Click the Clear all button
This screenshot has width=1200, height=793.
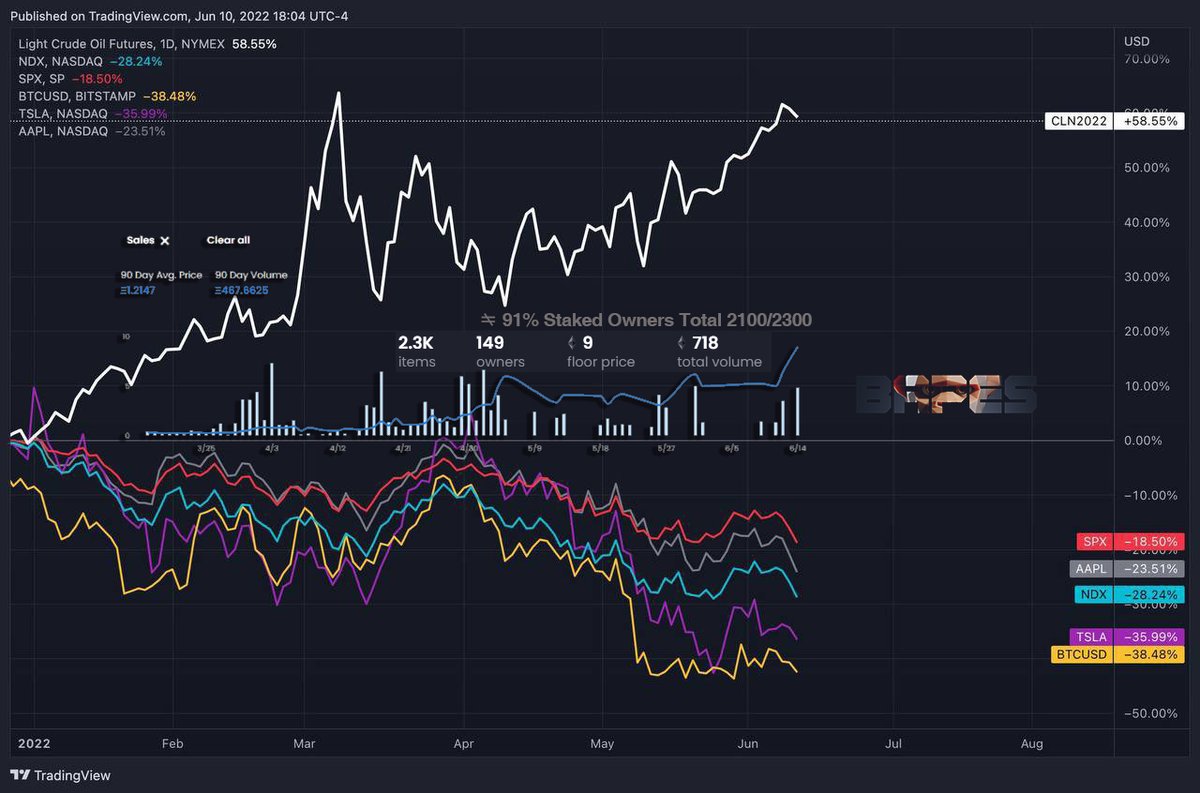point(228,240)
